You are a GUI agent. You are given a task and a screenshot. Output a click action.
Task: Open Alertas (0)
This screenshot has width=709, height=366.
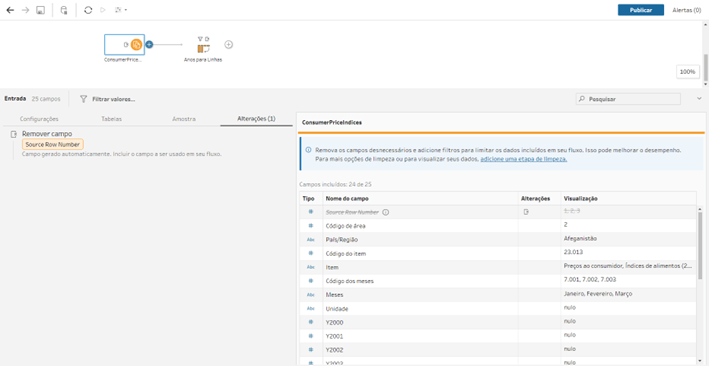(686, 10)
